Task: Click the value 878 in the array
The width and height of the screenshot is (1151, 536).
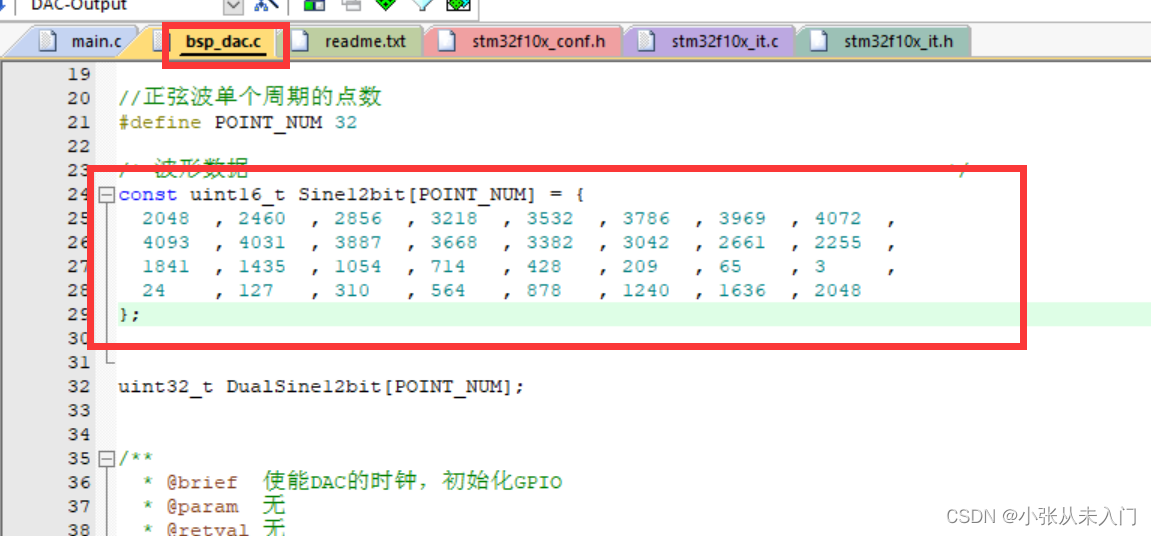Action: (544, 291)
